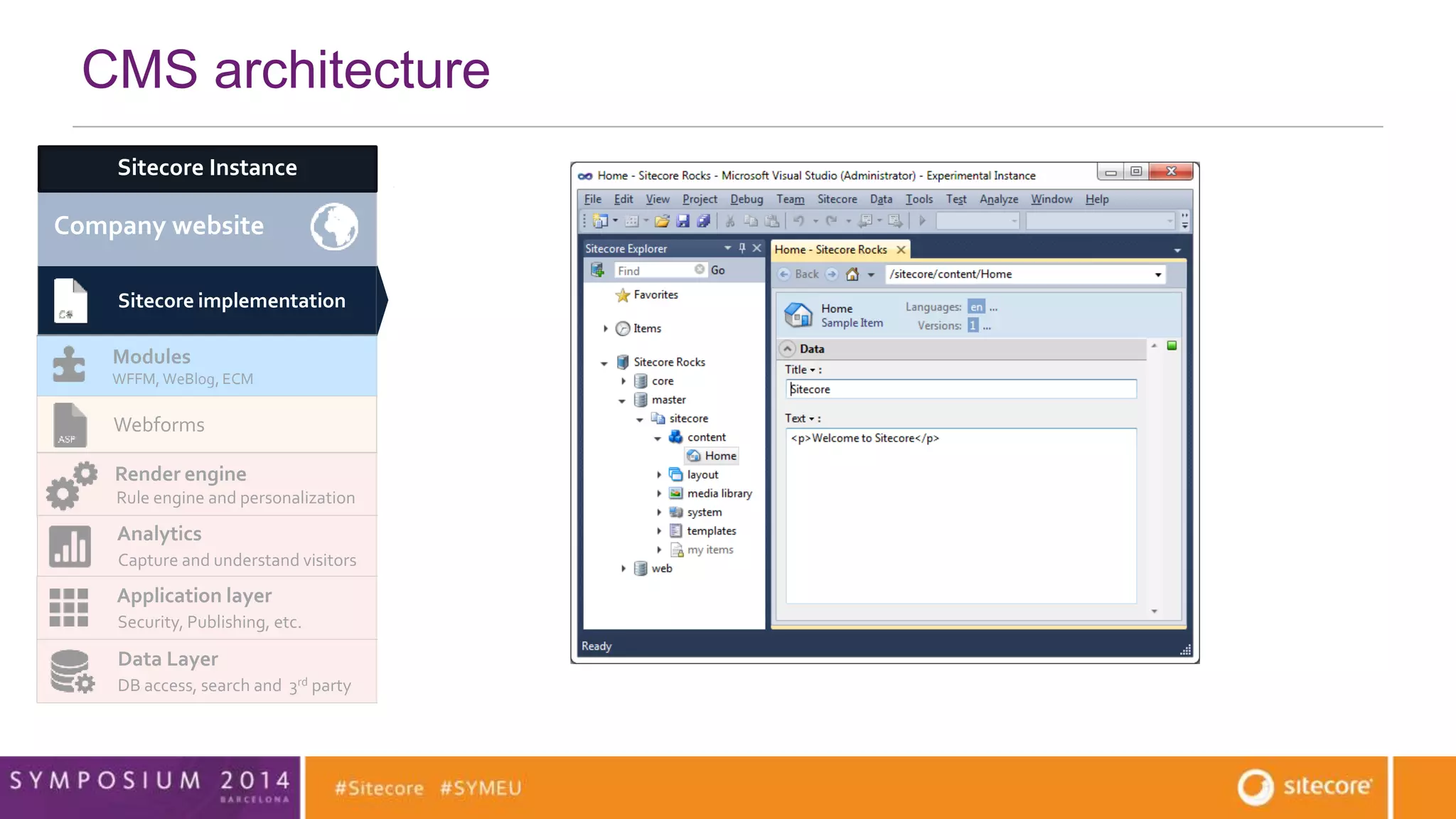Select the 'en' language badge
The width and height of the screenshot is (1456, 819).
tap(976, 307)
